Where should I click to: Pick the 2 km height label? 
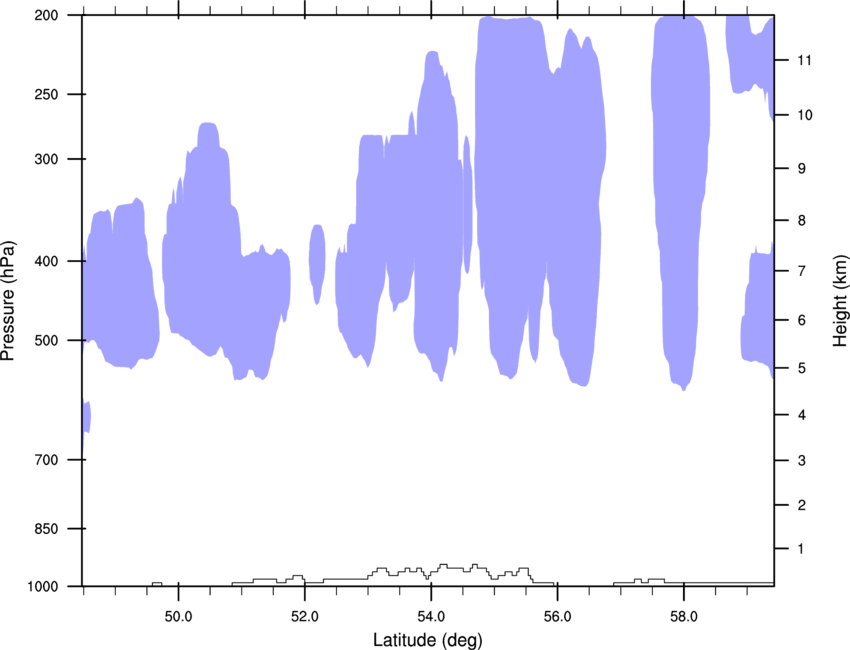[x=801, y=505]
